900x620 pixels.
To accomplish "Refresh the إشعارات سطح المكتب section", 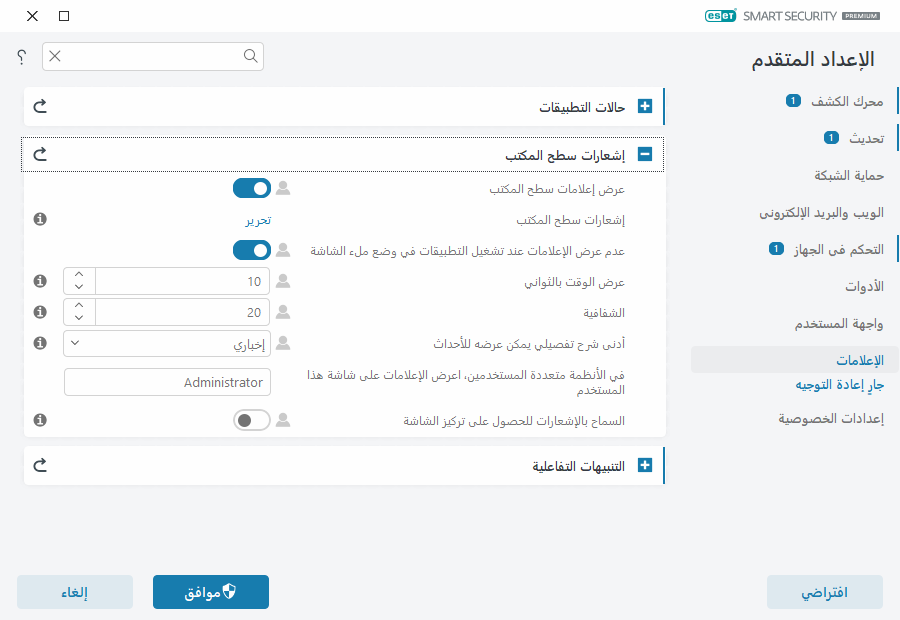I will point(40,155).
